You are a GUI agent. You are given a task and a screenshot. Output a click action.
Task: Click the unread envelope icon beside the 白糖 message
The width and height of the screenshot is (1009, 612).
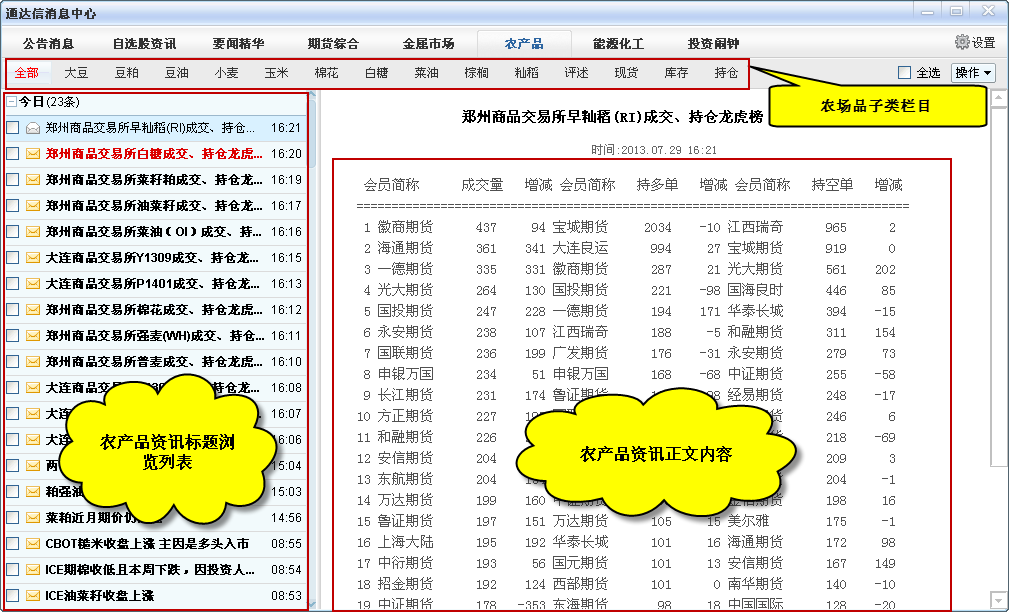coord(33,154)
